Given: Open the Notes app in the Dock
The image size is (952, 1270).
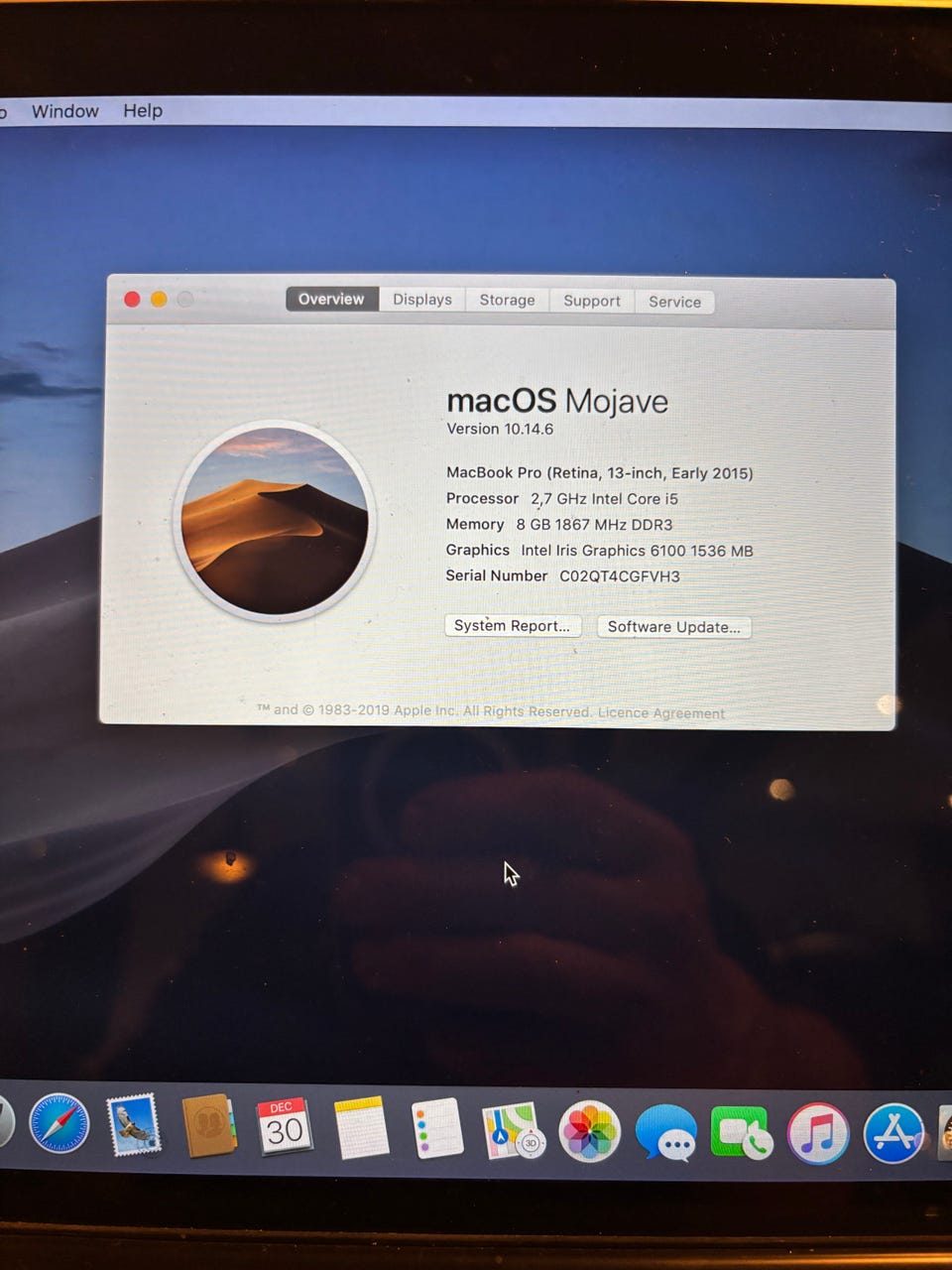Looking at the screenshot, I should coord(362,1128).
